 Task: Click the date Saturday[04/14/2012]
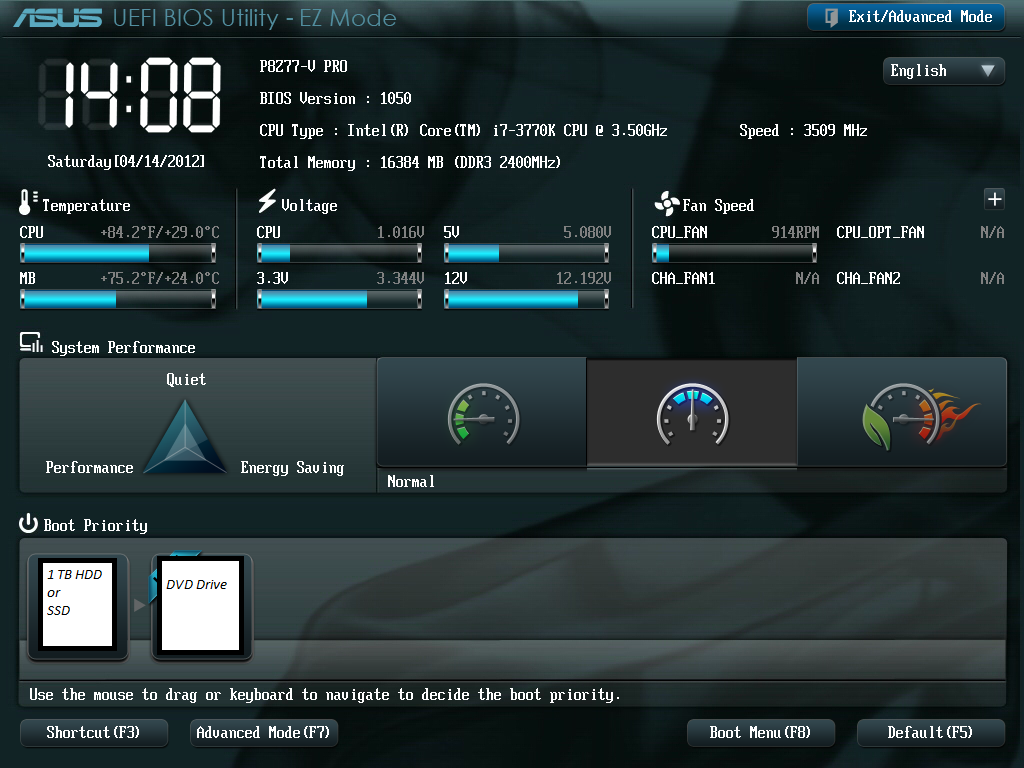pyautogui.click(x=126, y=161)
